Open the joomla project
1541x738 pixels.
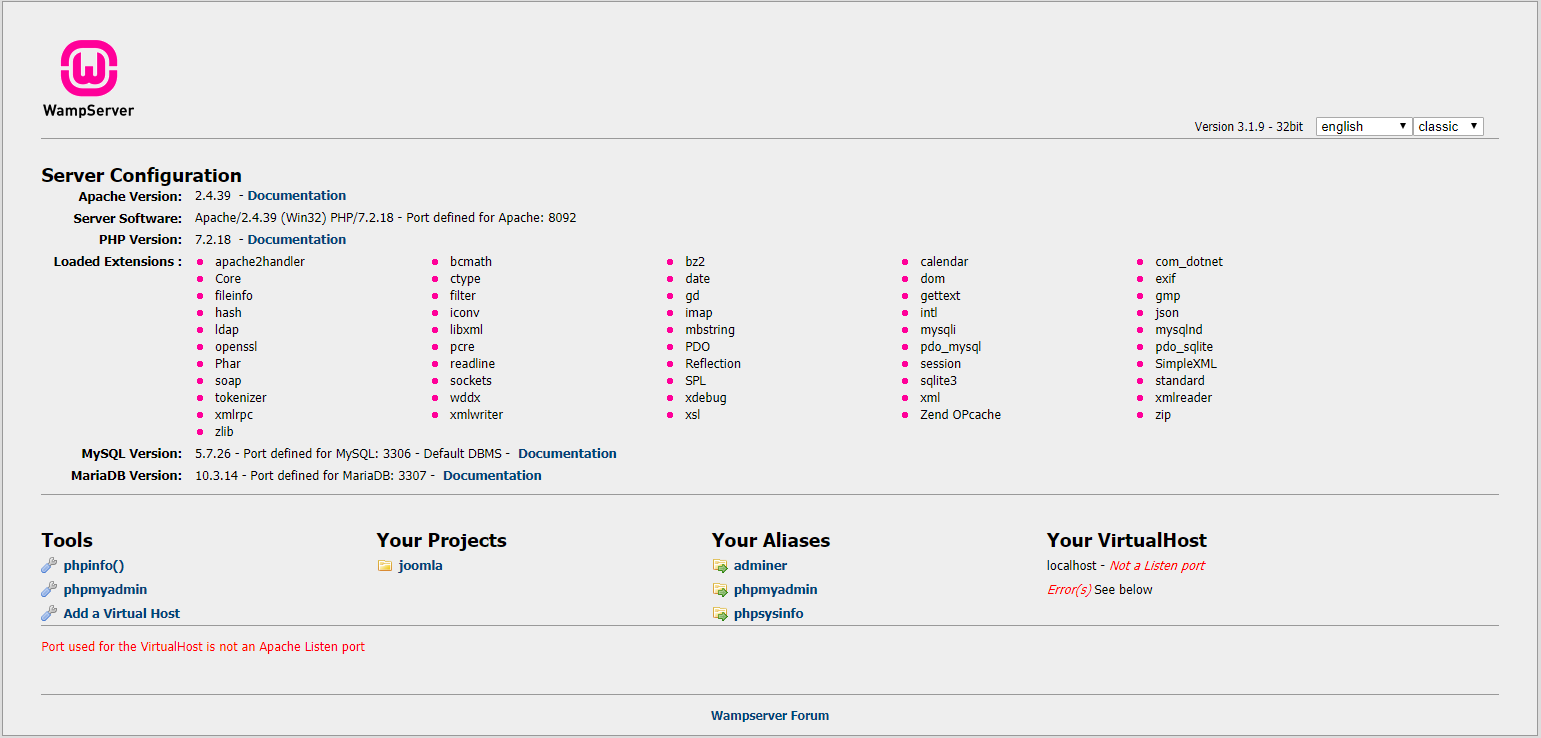coord(420,566)
